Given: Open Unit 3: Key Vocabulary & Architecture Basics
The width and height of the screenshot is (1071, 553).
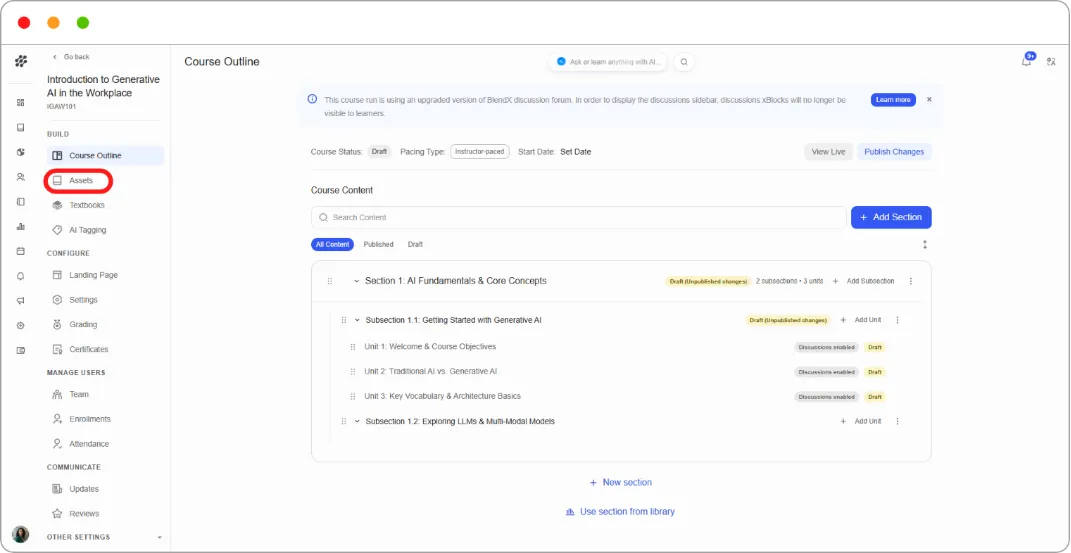Looking at the screenshot, I should 443,397.
